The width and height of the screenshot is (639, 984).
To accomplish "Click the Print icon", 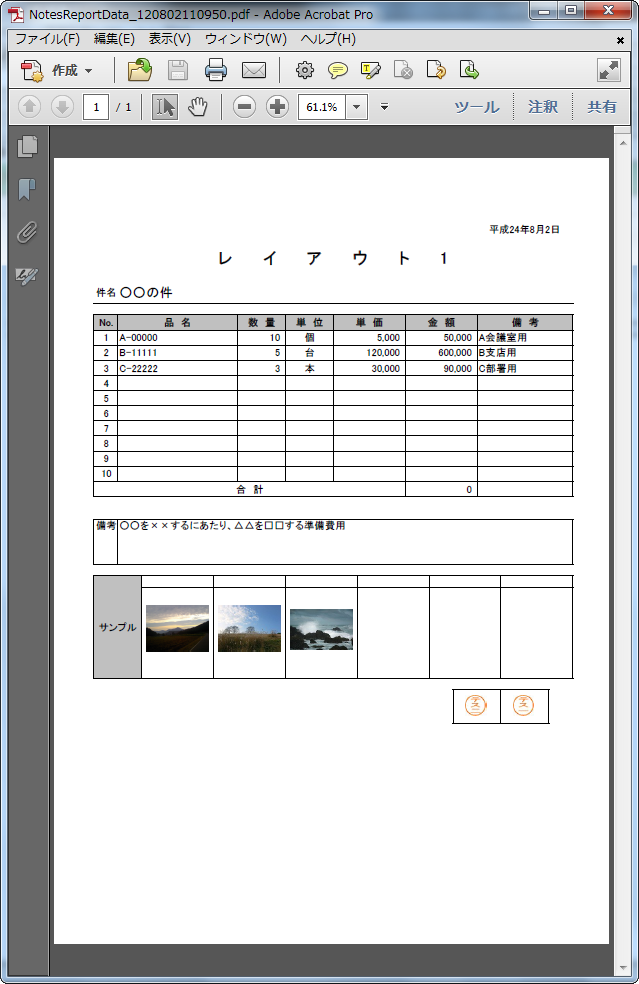I will pyautogui.click(x=216, y=70).
